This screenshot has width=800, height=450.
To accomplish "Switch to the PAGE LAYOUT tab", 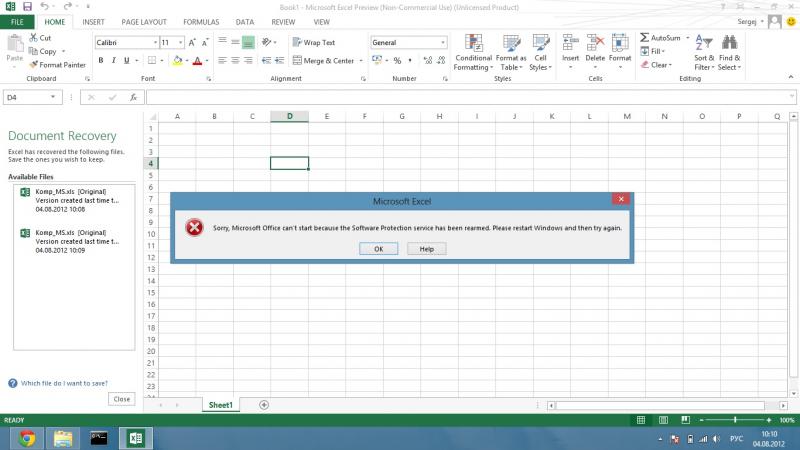I will click(x=144, y=22).
